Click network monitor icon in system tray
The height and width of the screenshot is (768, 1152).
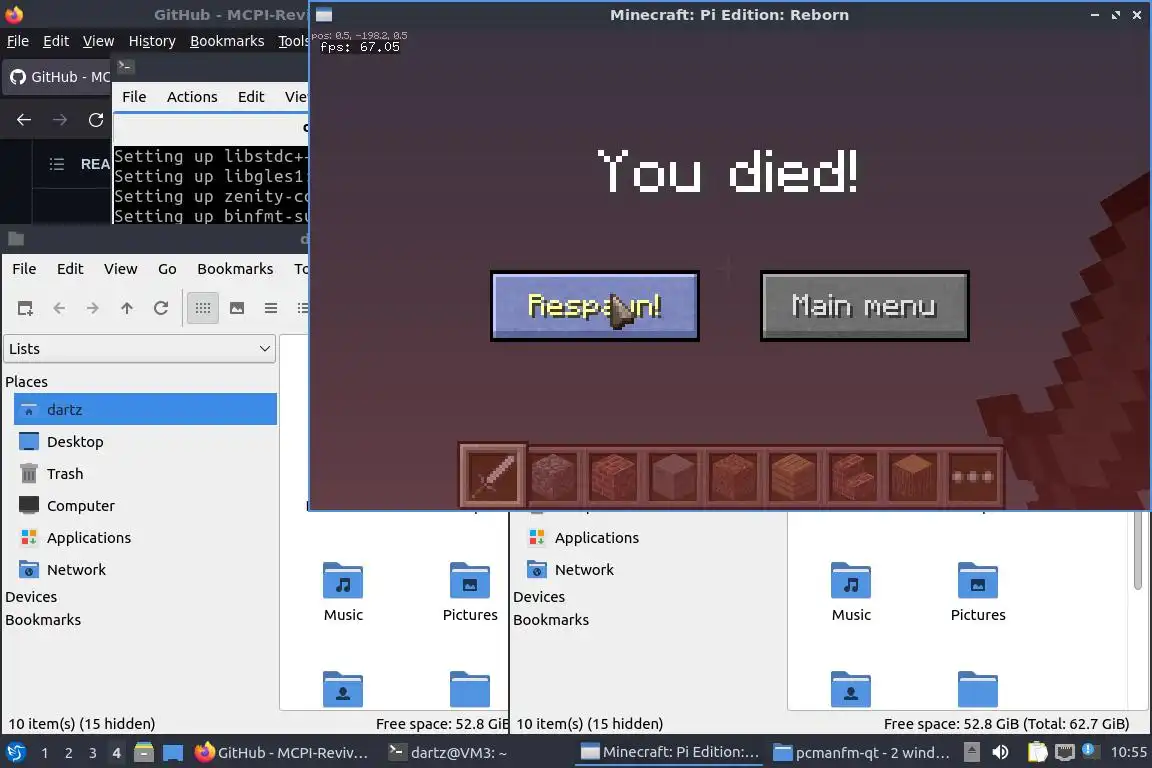[1065, 753]
